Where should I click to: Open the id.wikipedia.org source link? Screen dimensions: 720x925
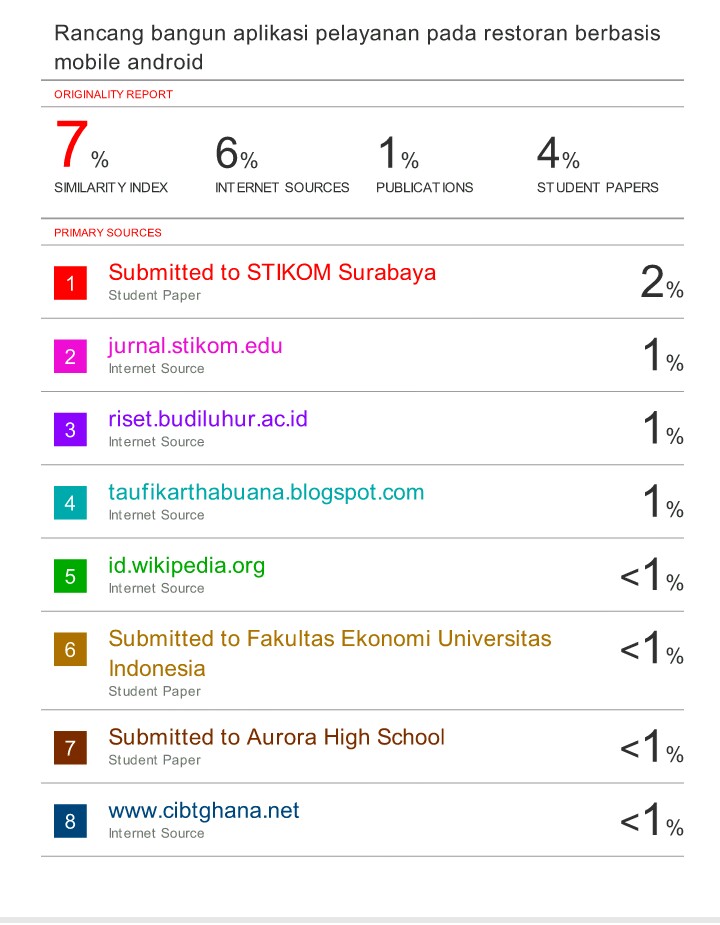[x=187, y=566]
